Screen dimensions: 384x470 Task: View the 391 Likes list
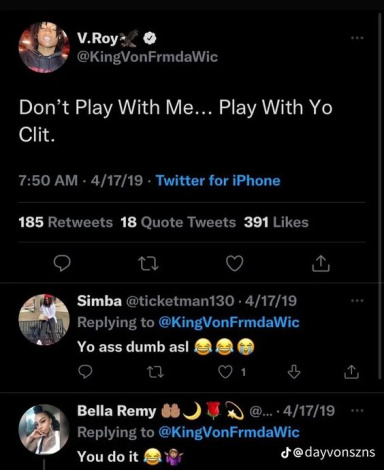click(276, 222)
